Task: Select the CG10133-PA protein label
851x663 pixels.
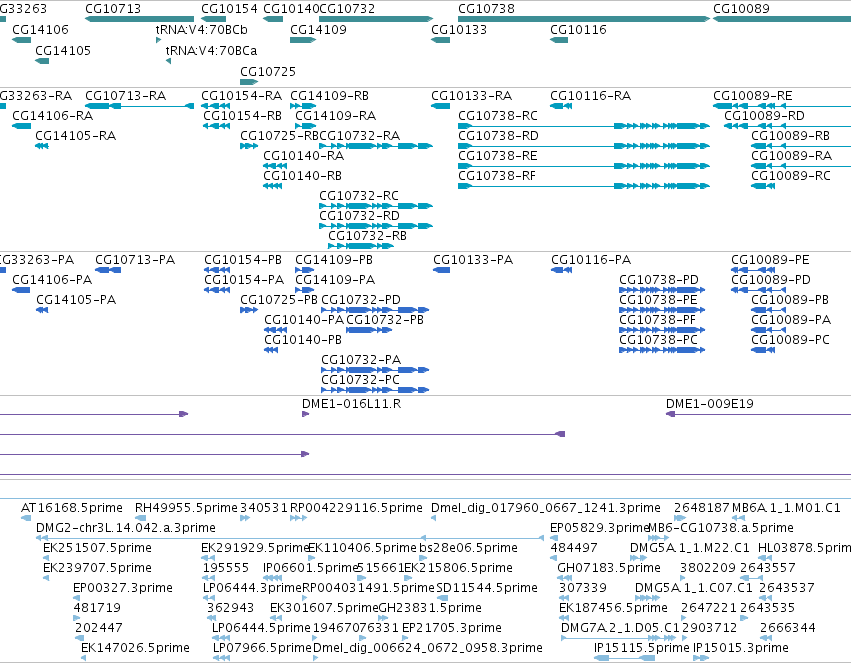Action: point(473,260)
